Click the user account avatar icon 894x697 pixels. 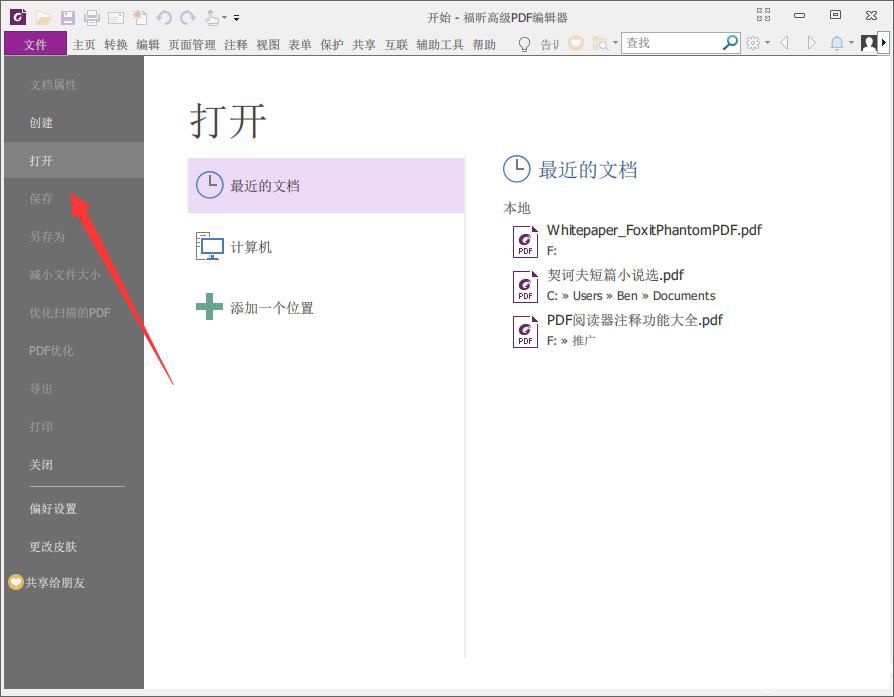869,43
